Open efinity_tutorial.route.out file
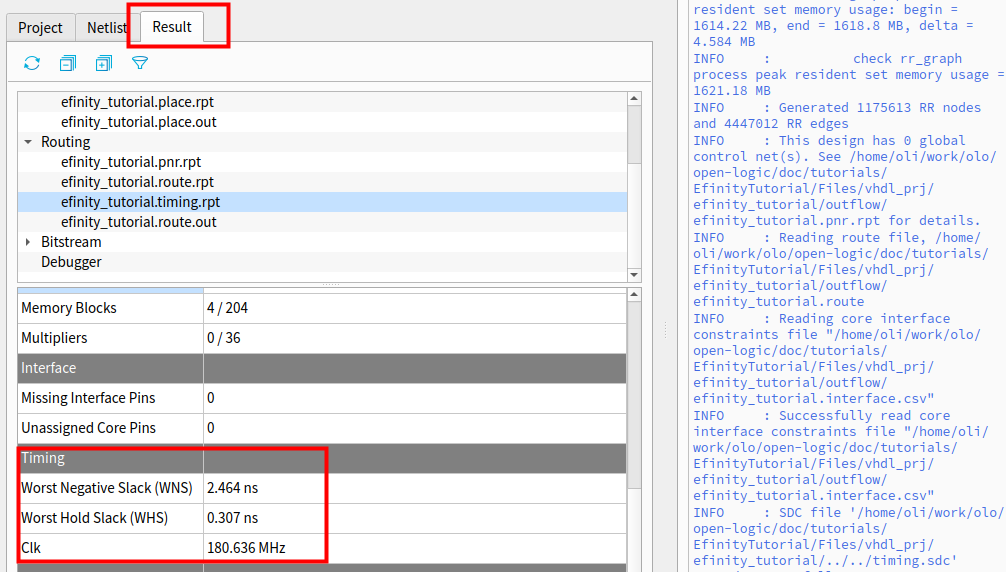Image resolution: width=1006 pixels, height=572 pixels. [139, 222]
